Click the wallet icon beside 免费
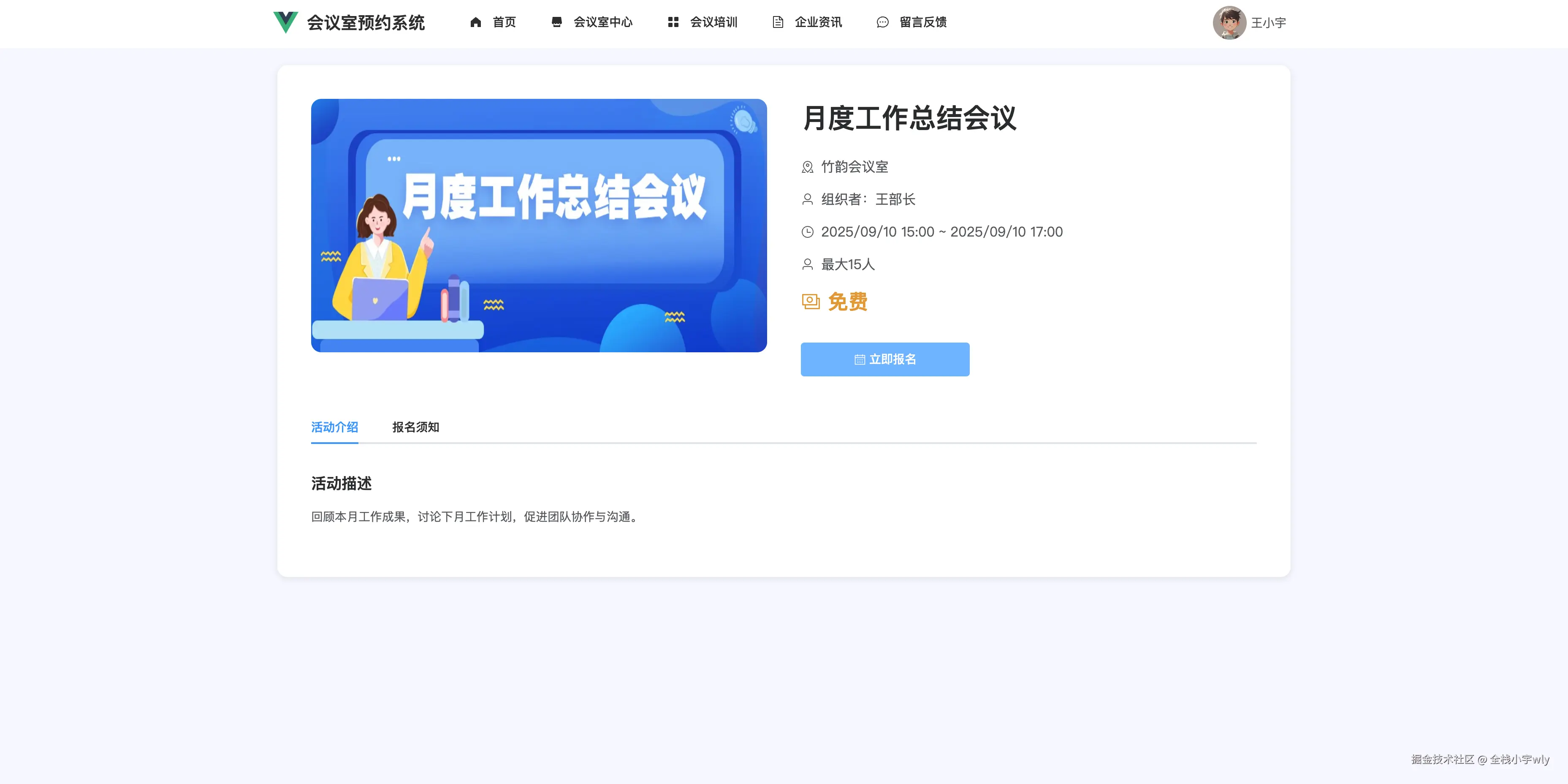 pos(810,302)
